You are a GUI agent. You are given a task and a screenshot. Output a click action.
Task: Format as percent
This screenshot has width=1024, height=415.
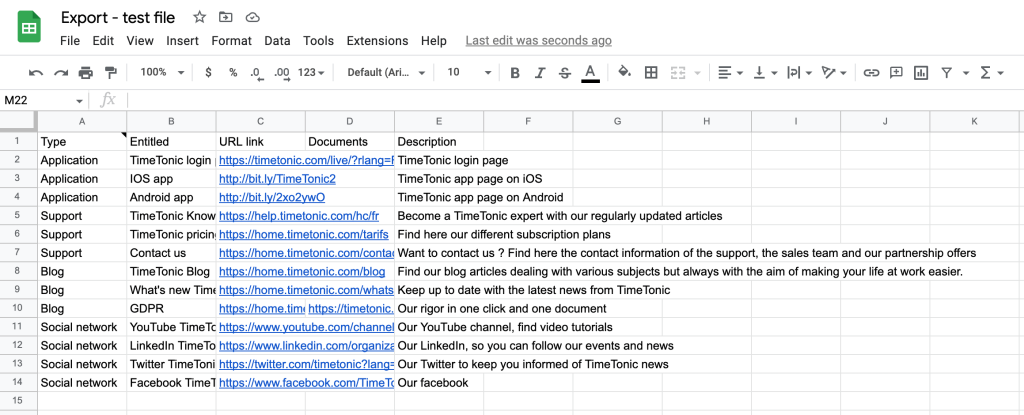(233, 73)
